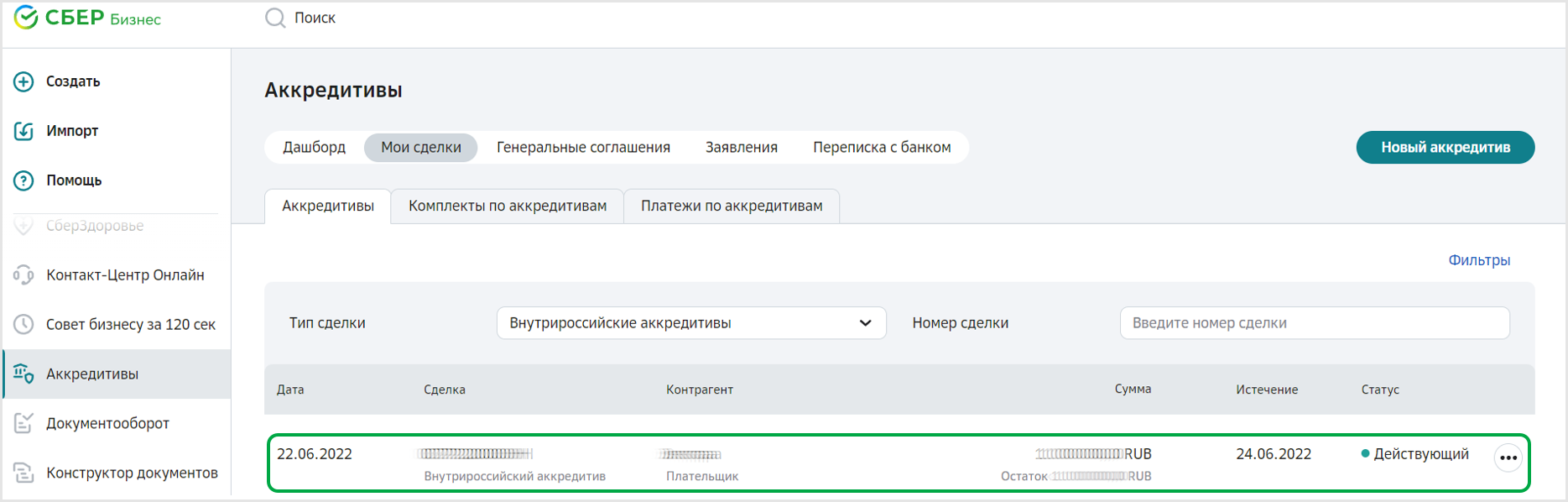Image resolution: width=1568 pixels, height=502 pixels.
Task: Select Аккредитивы in the sidebar
Action: tap(117, 374)
